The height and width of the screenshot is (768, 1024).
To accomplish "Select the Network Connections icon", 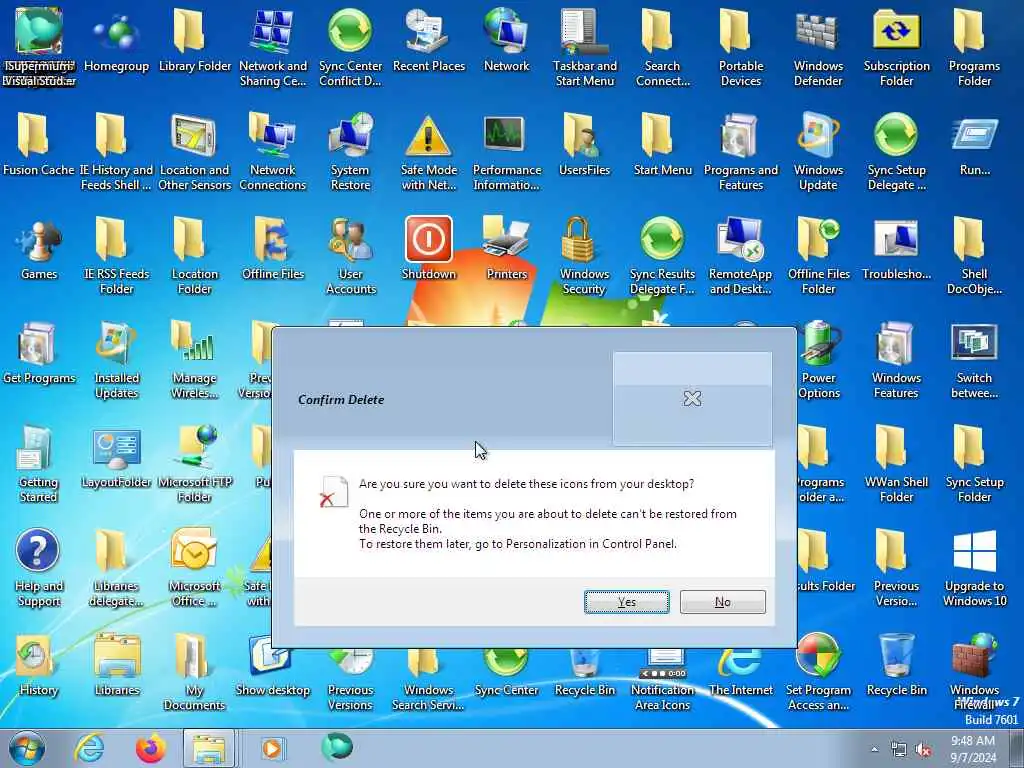I will tap(273, 153).
